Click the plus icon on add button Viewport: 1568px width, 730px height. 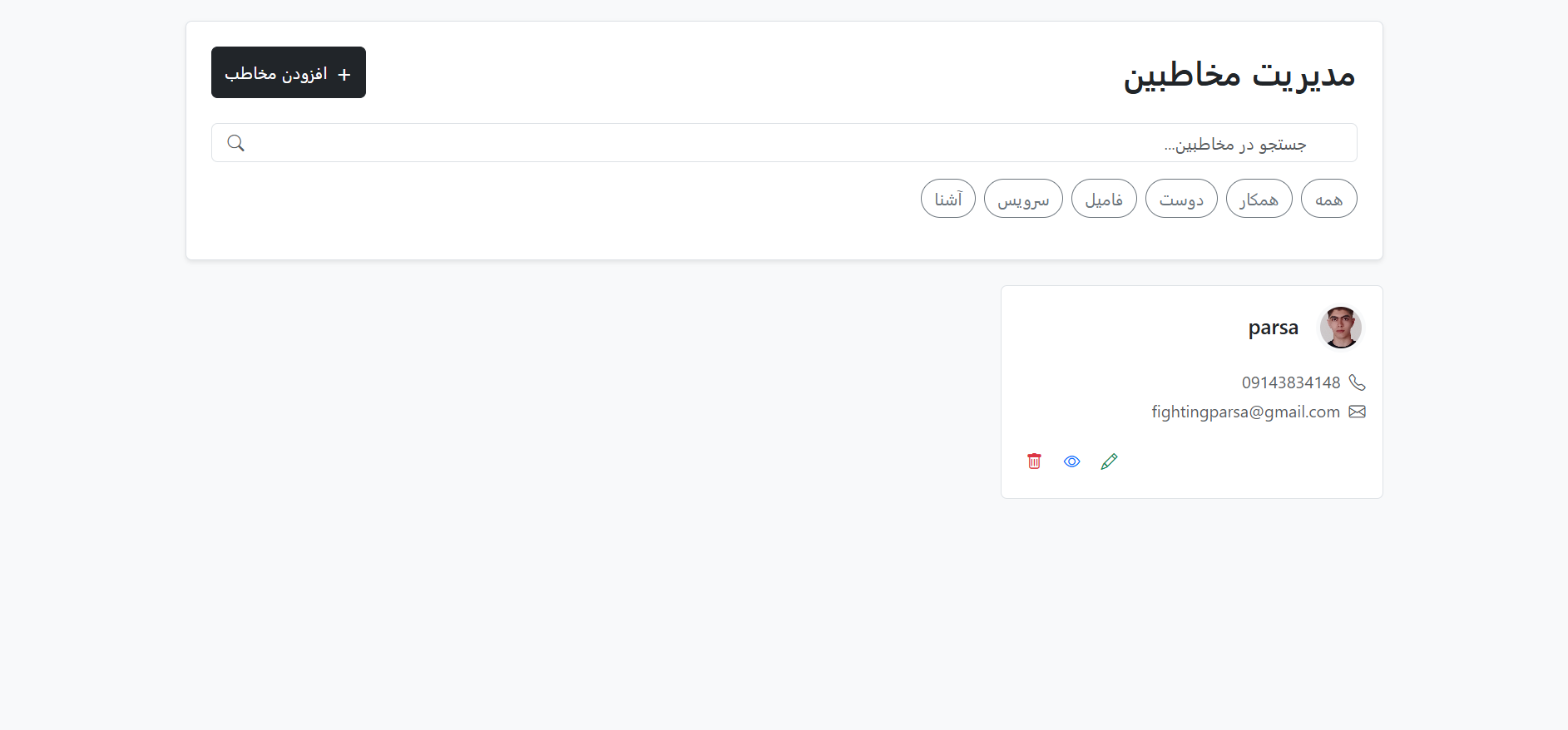click(x=344, y=75)
